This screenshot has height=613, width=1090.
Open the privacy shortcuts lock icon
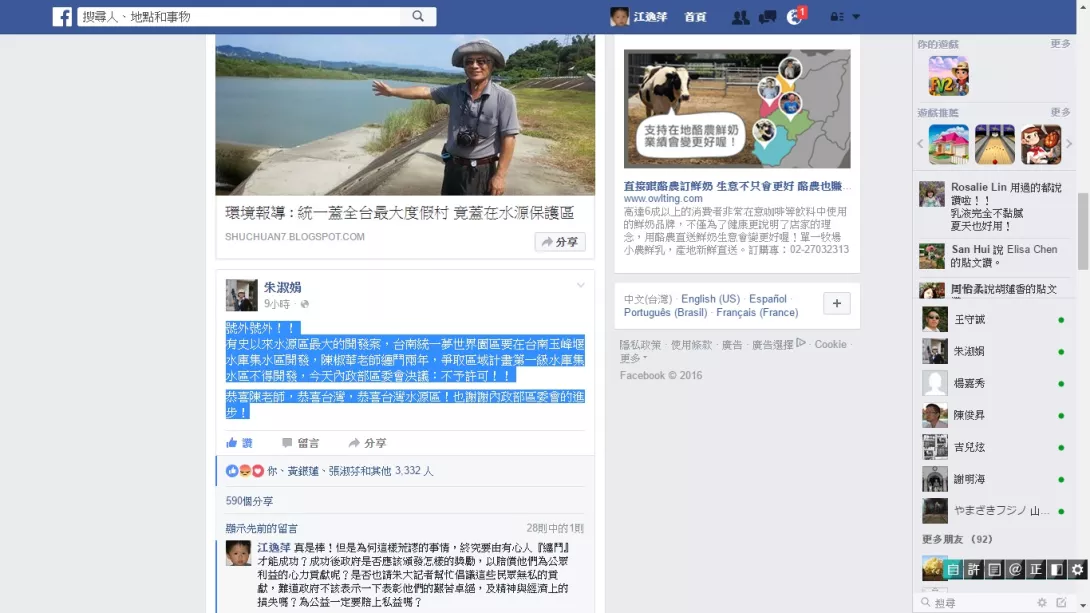click(836, 17)
